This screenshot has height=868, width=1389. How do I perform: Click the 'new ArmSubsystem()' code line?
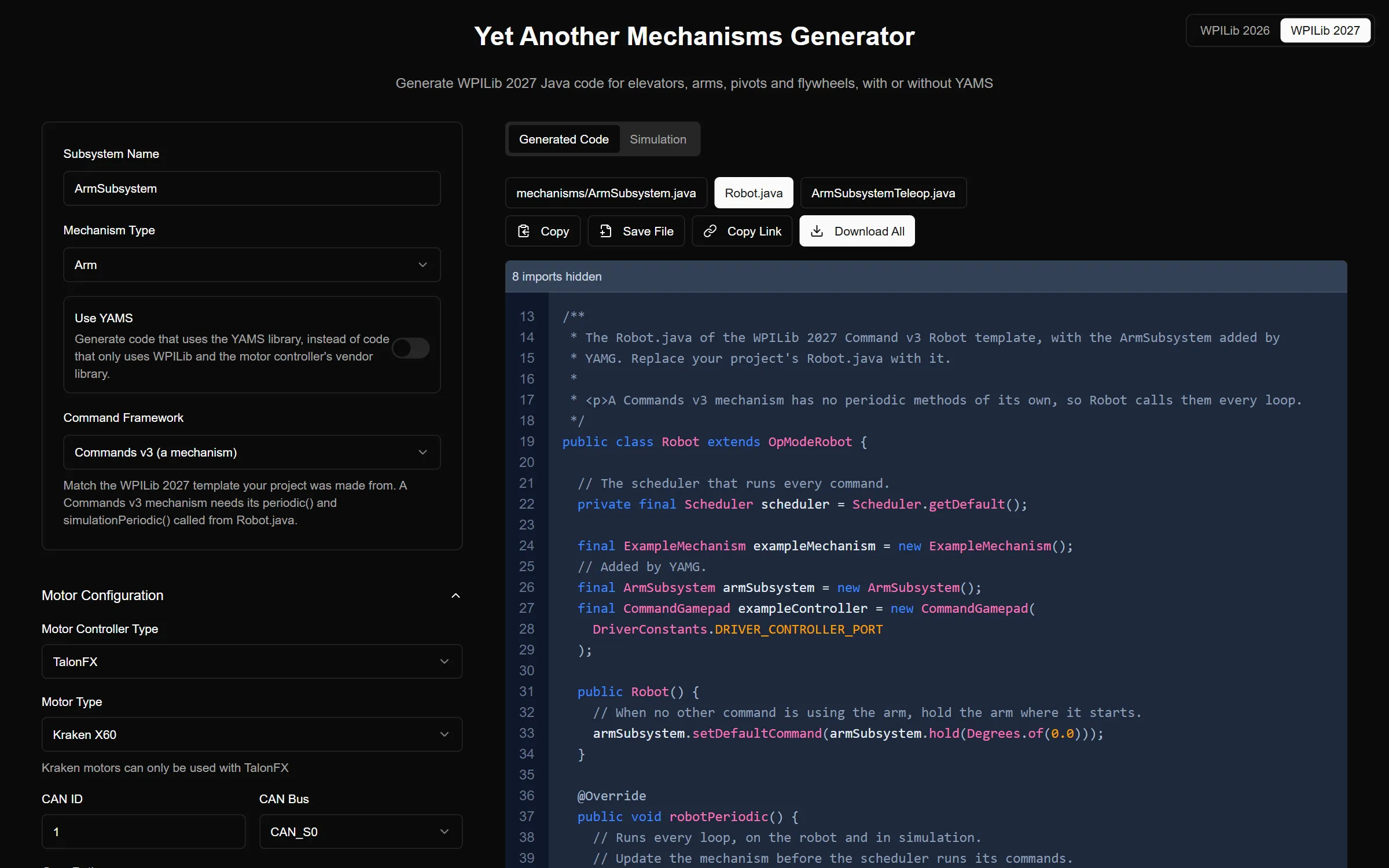(780, 587)
